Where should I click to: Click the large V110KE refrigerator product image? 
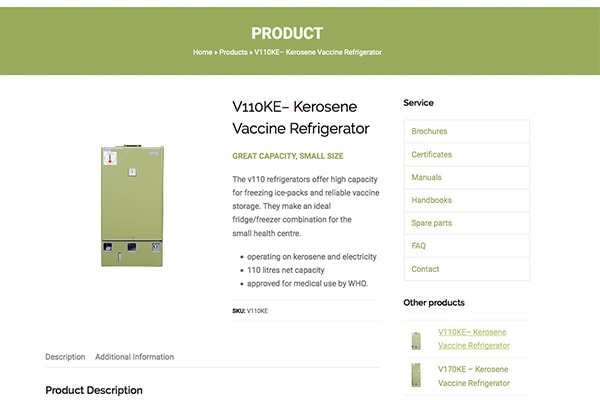(x=132, y=206)
